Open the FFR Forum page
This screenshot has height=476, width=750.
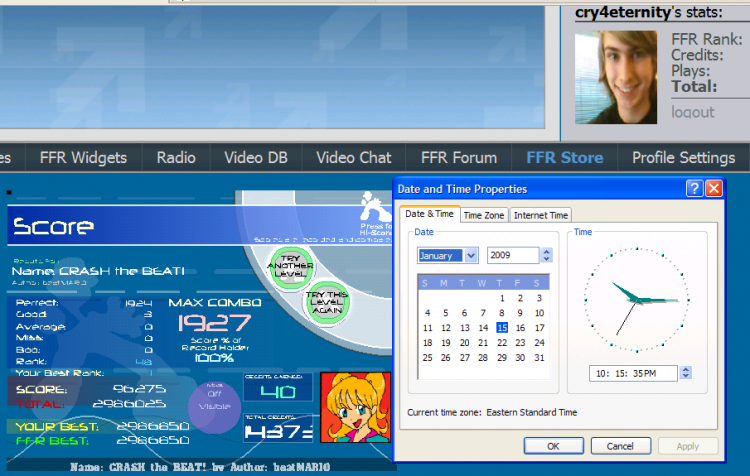click(x=459, y=157)
